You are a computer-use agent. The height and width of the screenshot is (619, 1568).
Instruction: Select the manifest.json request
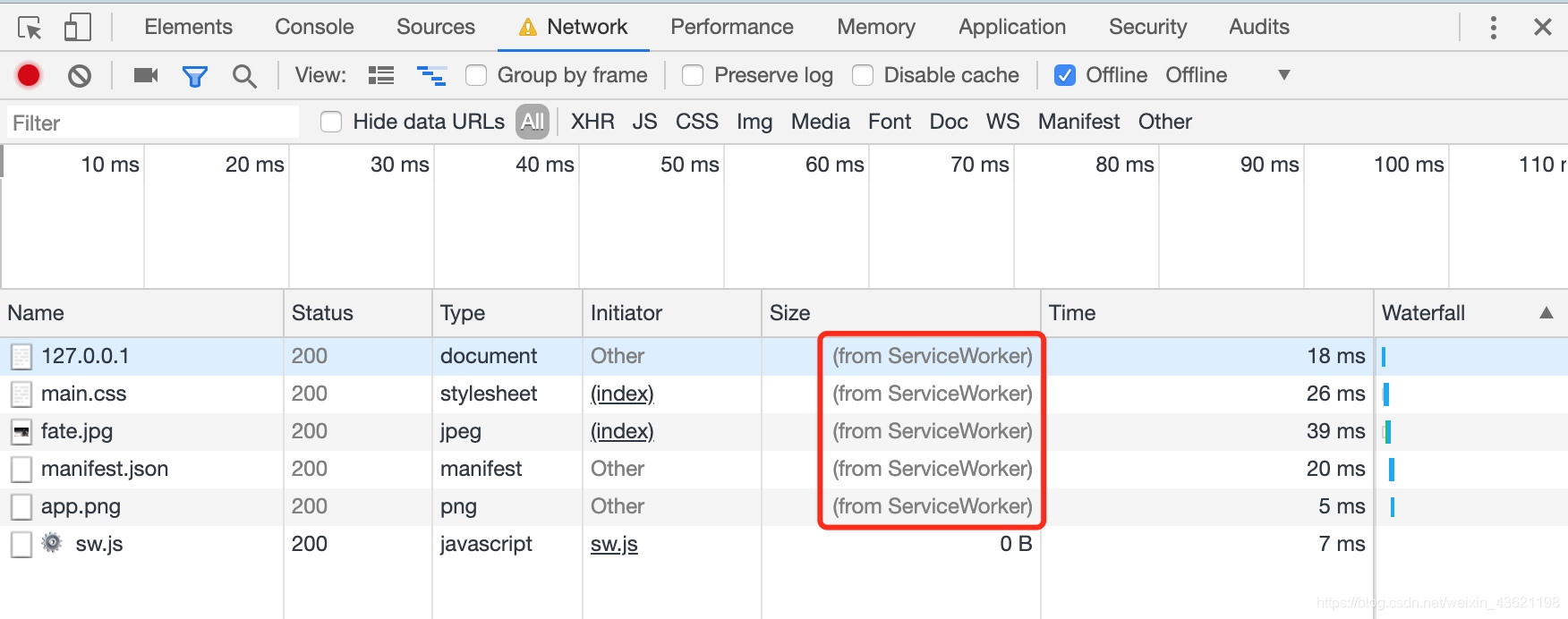[784, 469]
